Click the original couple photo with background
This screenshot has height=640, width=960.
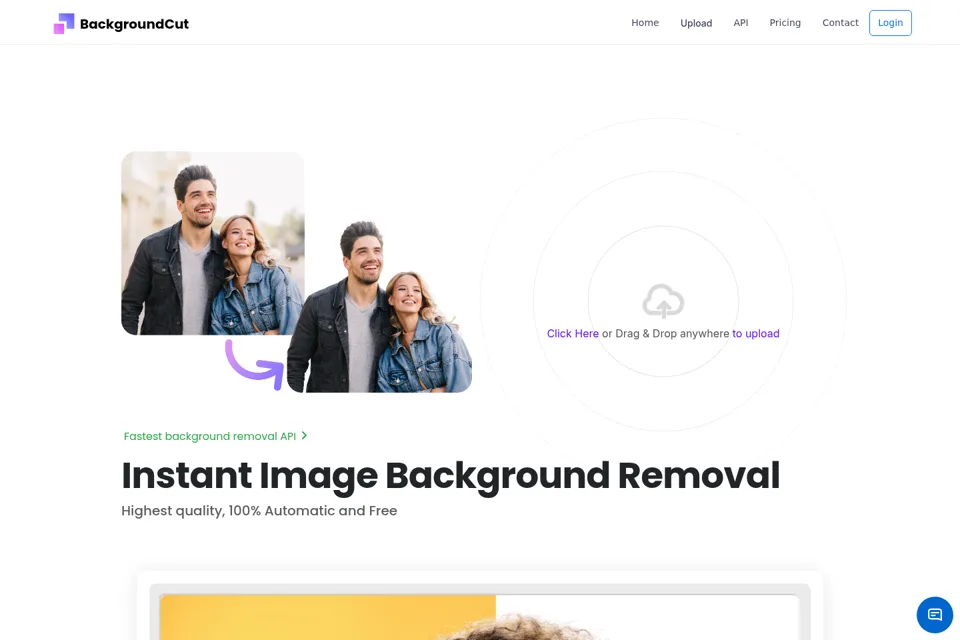(212, 243)
